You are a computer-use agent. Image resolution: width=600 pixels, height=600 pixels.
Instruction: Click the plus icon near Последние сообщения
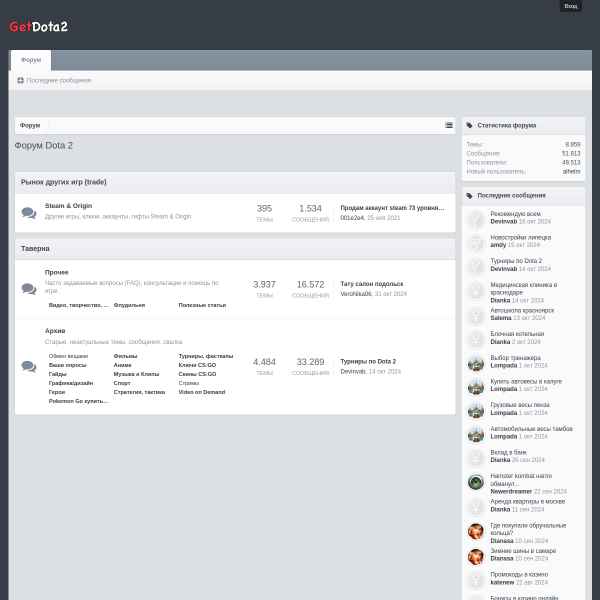pos(20,80)
